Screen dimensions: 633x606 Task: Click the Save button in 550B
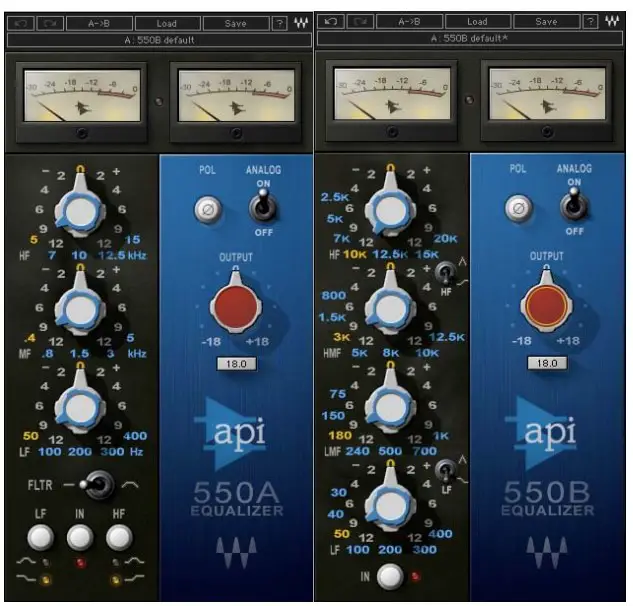[x=546, y=21]
